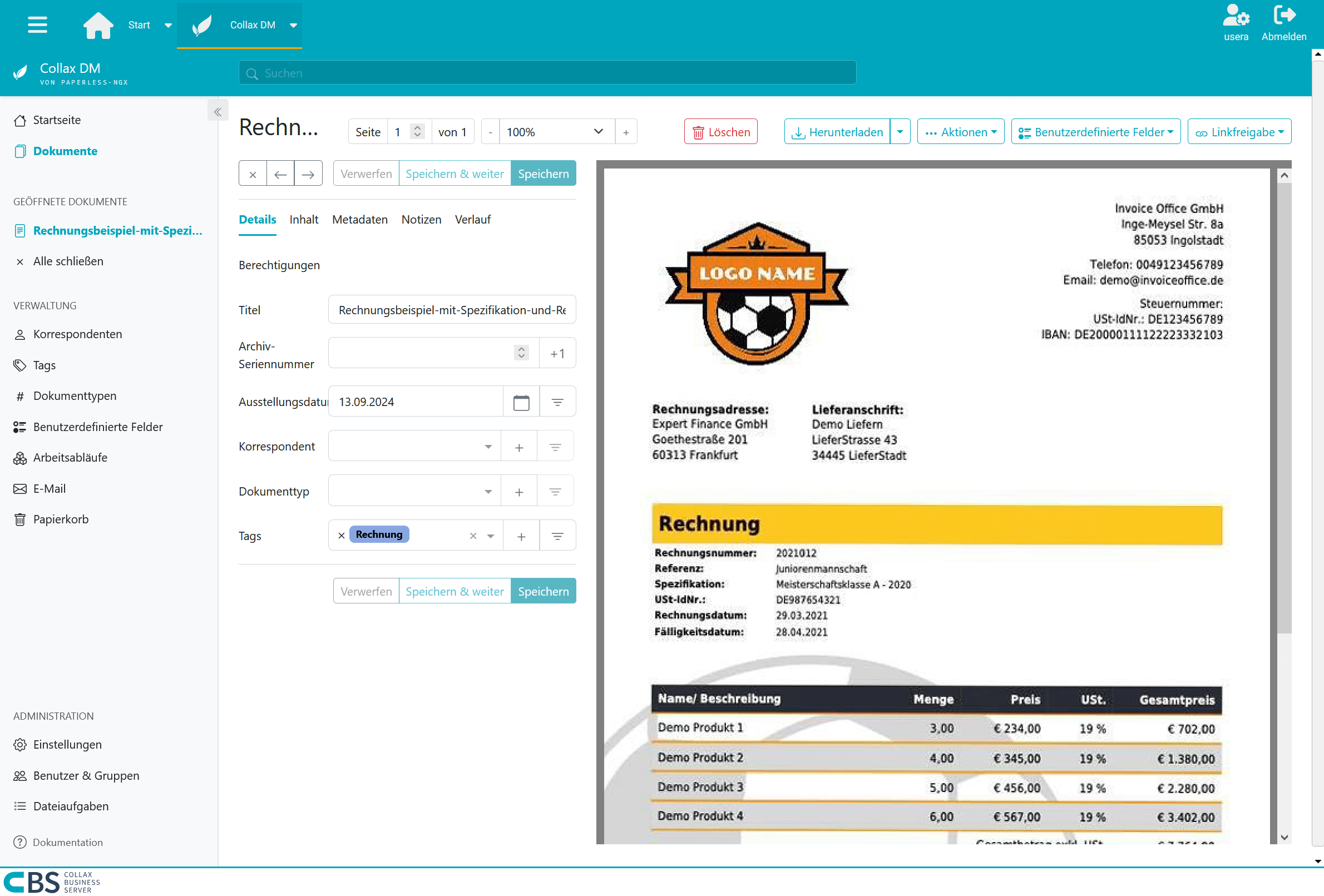Open the Dokumenttyp dropdown

pyautogui.click(x=414, y=492)
